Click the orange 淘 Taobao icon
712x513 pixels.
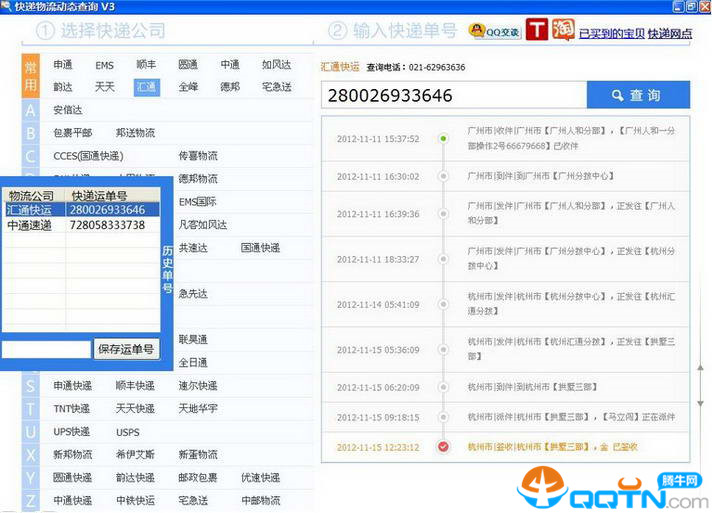(562, 31)
